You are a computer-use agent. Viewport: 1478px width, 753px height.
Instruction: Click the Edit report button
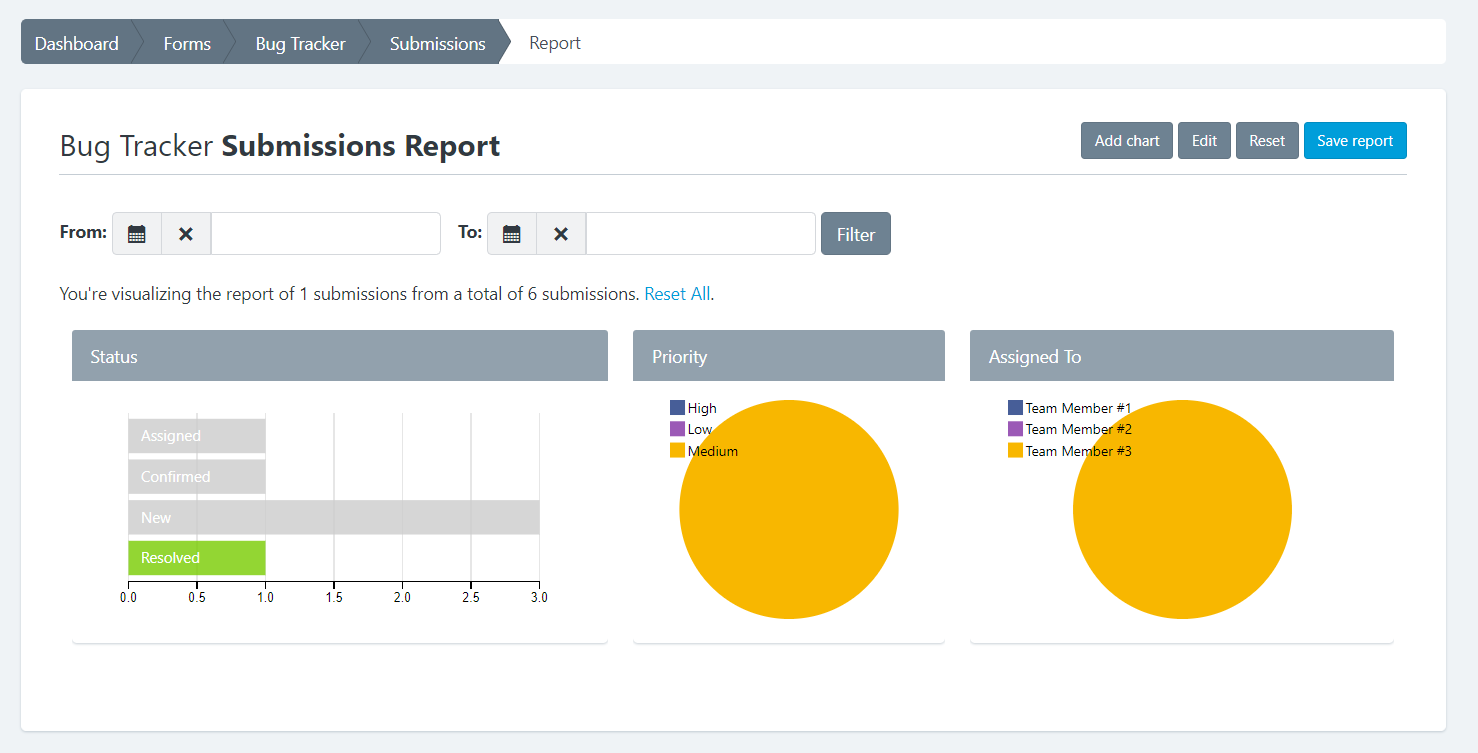coord(1204,141)
